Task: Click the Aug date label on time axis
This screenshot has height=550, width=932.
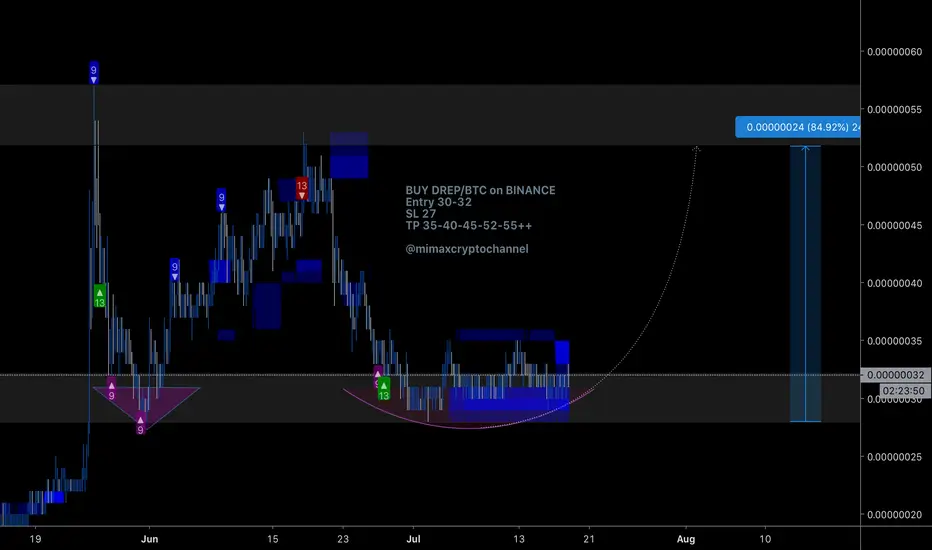Action: tap(686, 539)
